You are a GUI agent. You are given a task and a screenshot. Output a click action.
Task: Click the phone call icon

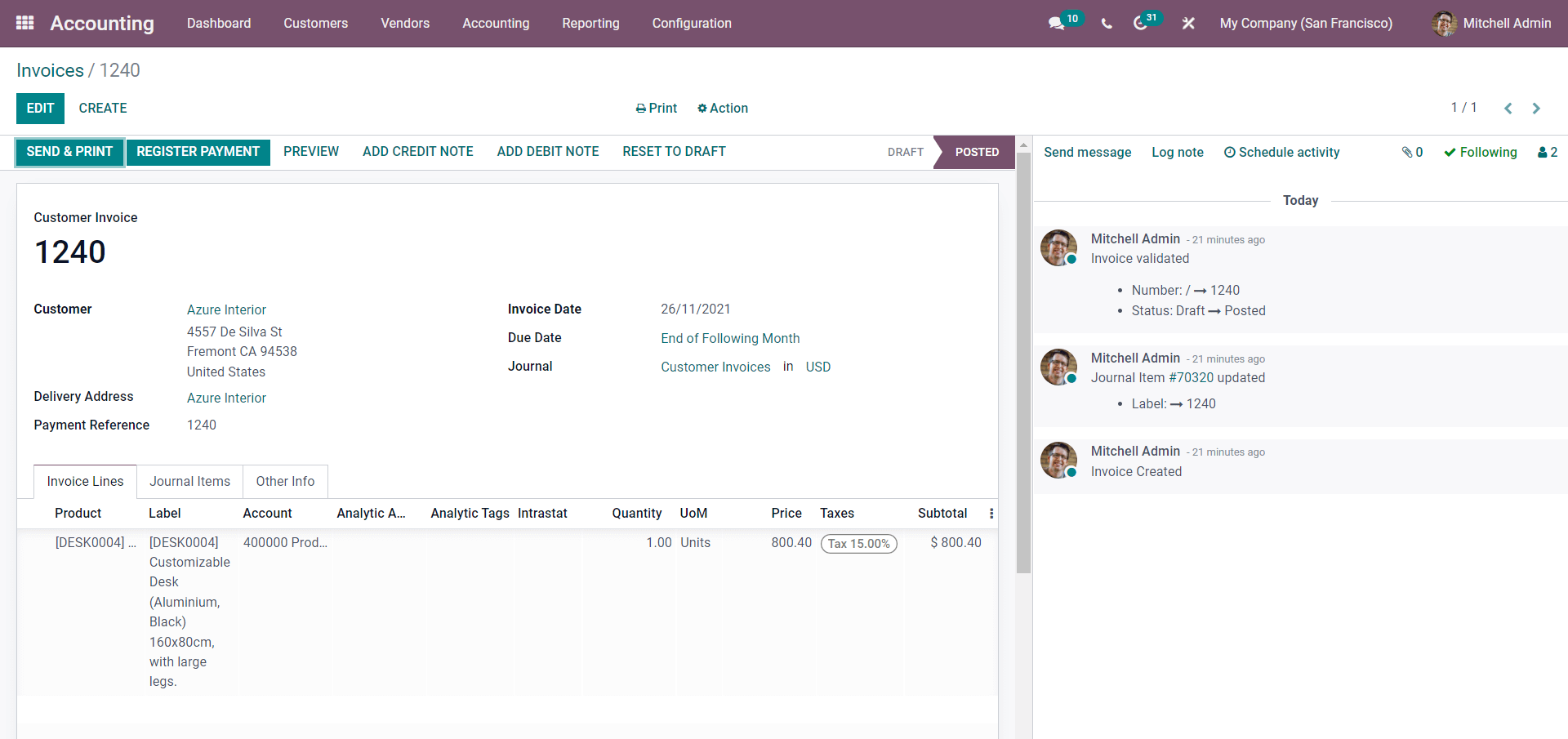pyautogui.click(x=1107, y=24)
